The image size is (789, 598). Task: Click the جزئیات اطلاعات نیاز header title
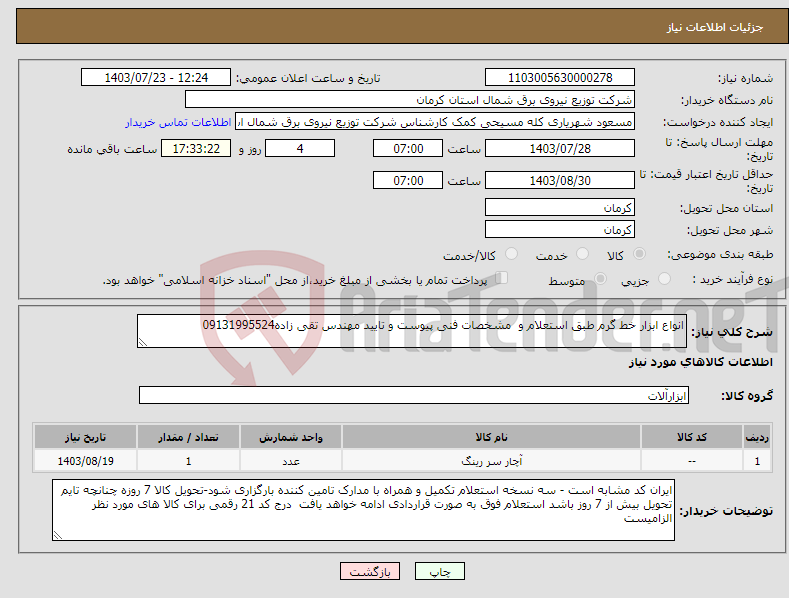(x=715, y=27)
